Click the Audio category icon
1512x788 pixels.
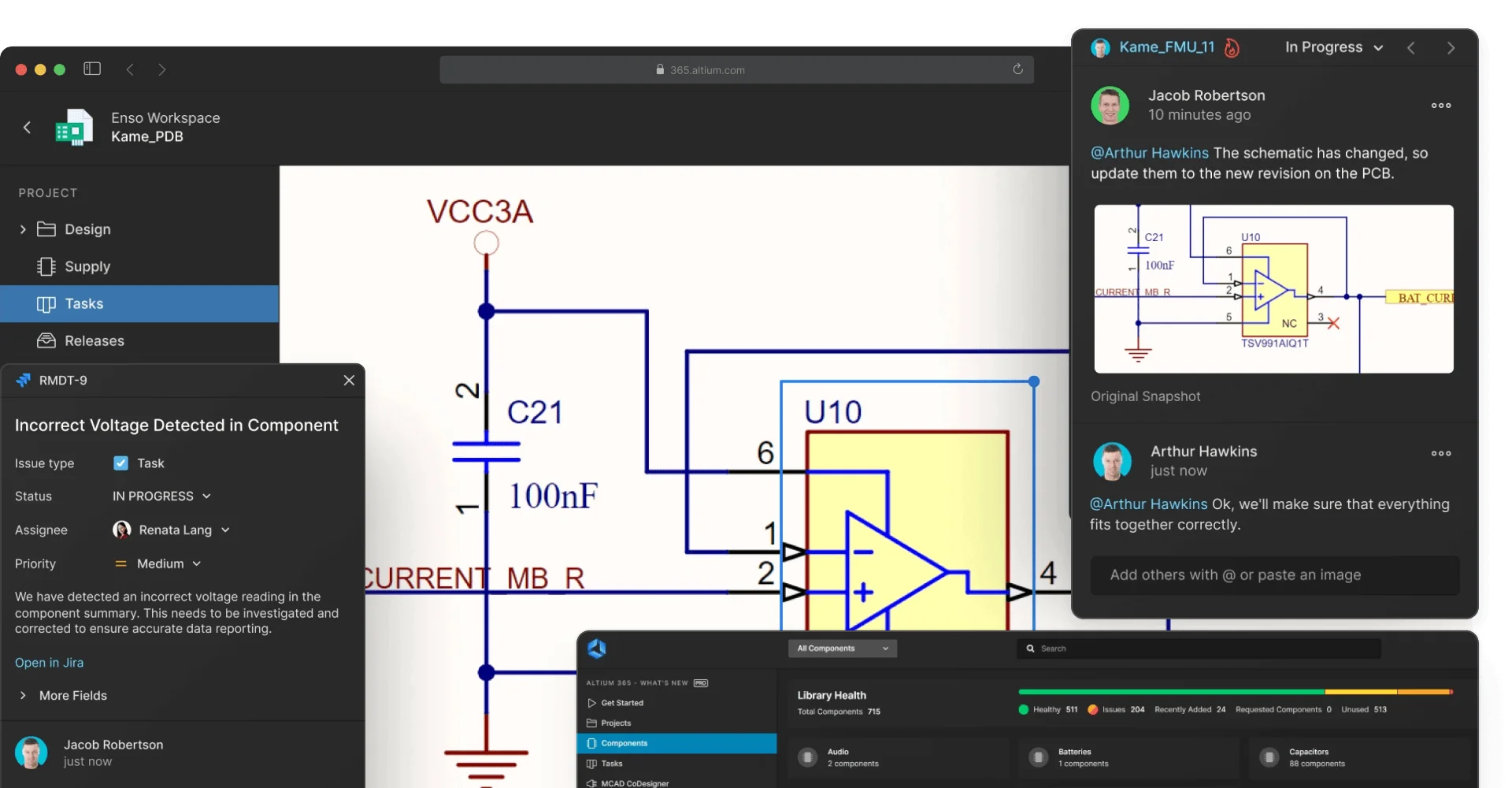tap(807, 757)
